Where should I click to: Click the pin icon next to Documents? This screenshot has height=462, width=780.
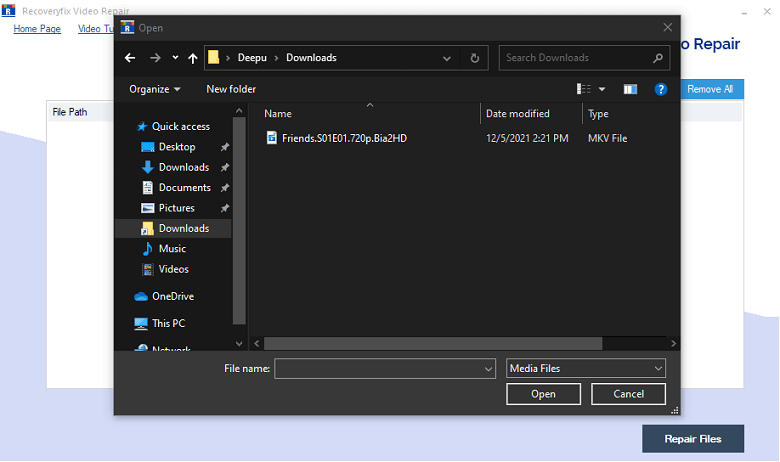pyautogui.click(x=225, y=187)
